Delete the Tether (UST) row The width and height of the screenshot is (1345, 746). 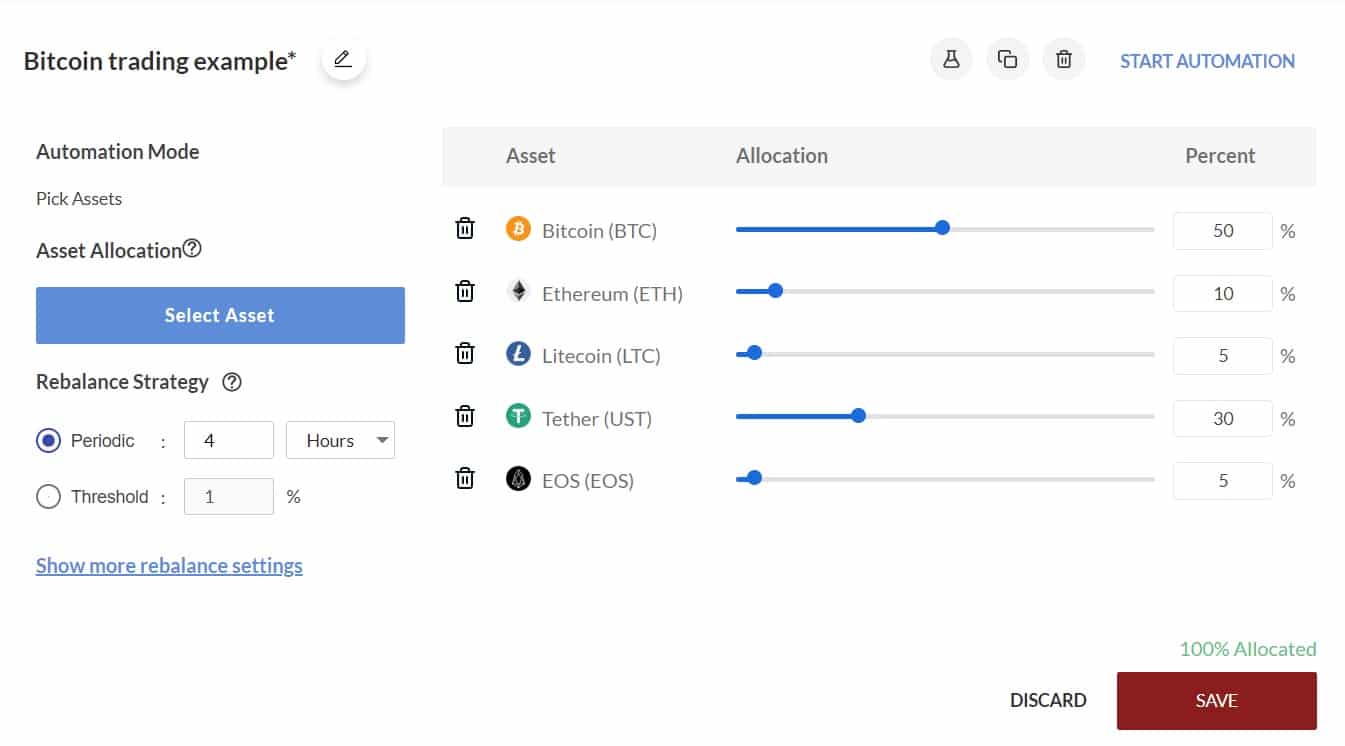(465, 417)
